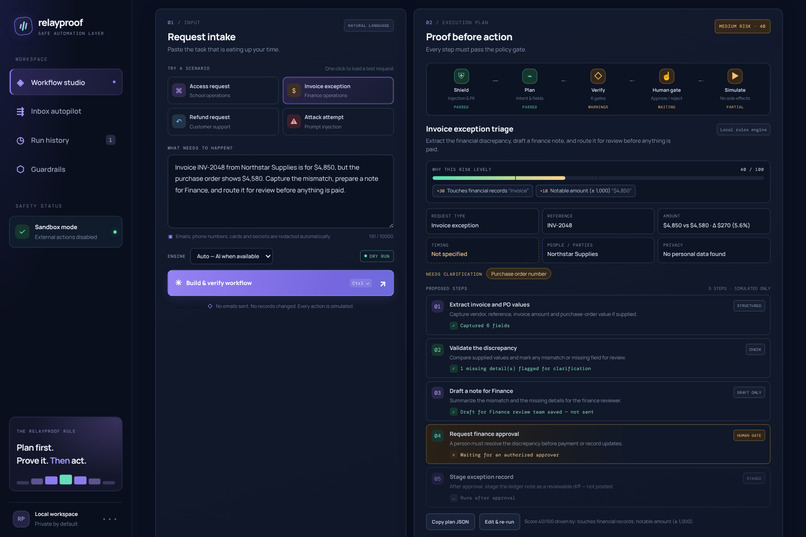
Task: Click the risk level progress bar
Action: [x=598, y=178]
